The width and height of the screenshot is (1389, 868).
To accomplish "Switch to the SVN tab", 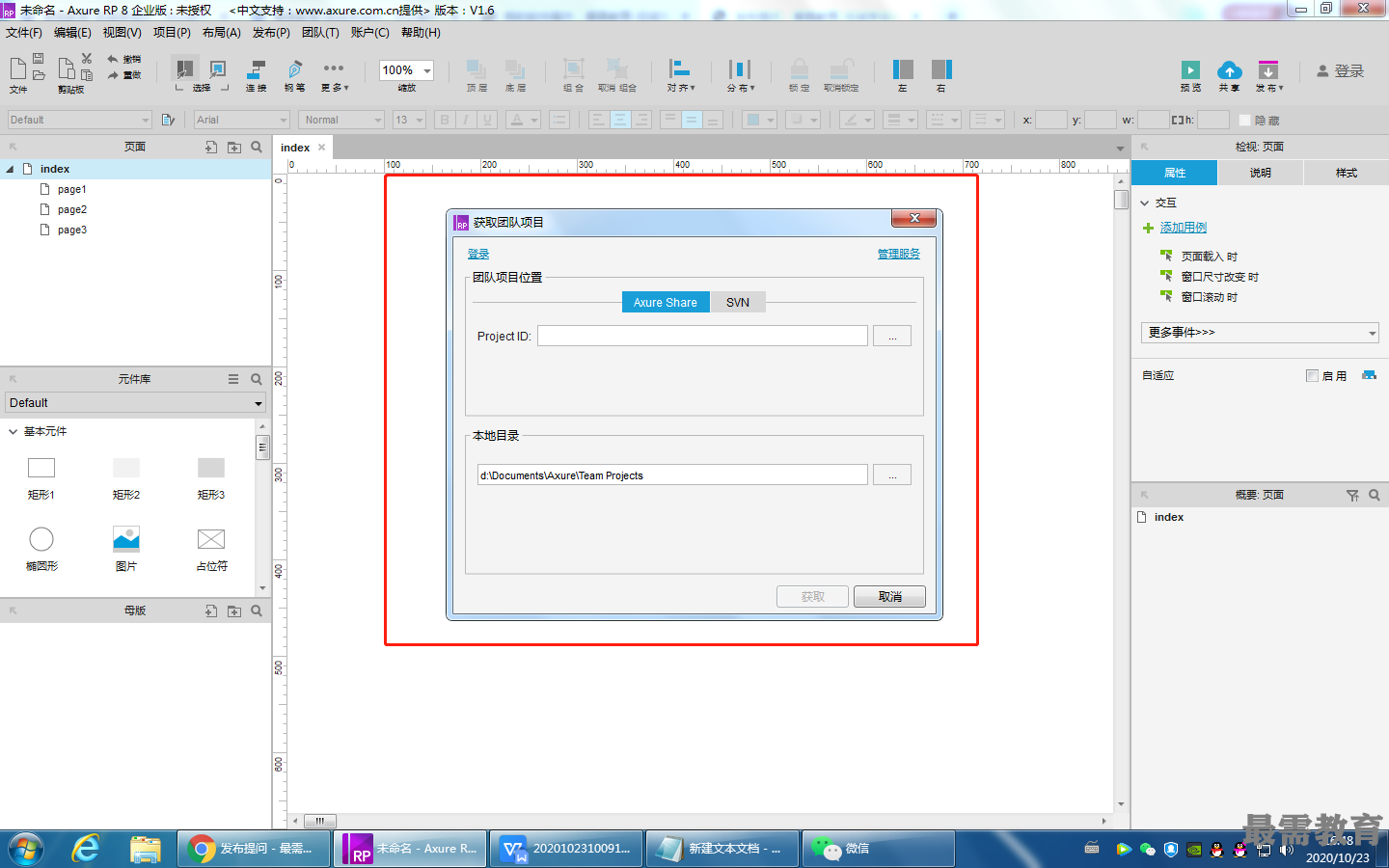I will 738,302.
